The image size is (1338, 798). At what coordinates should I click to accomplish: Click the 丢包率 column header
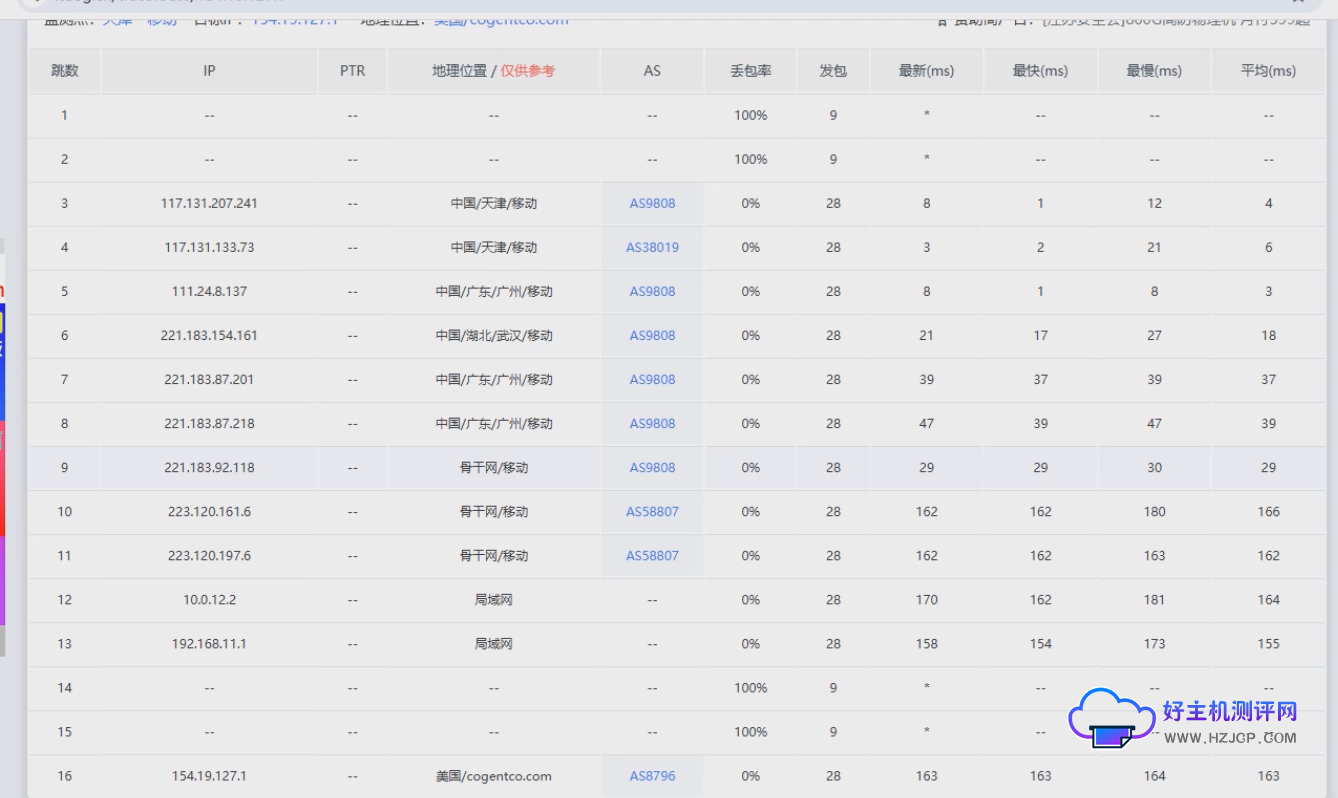[x=750, y=70]
